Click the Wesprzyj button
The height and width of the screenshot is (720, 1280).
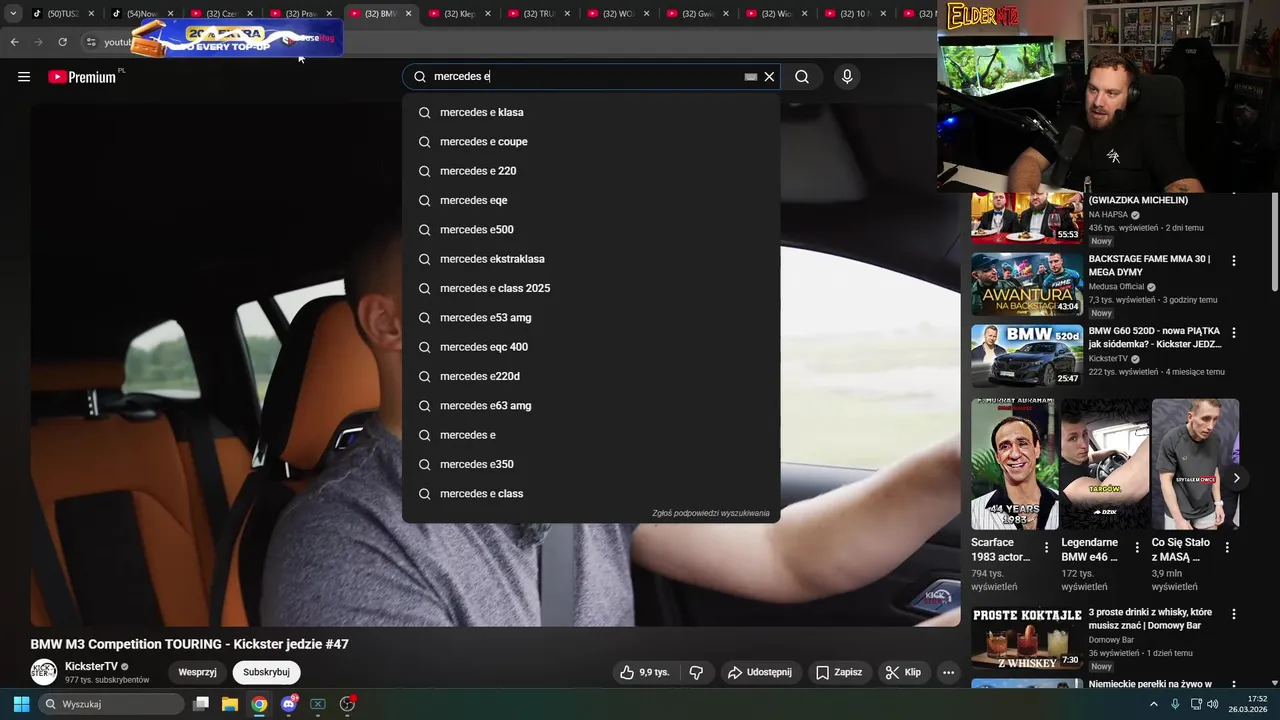pyautogui.click(x=198, y=672)
